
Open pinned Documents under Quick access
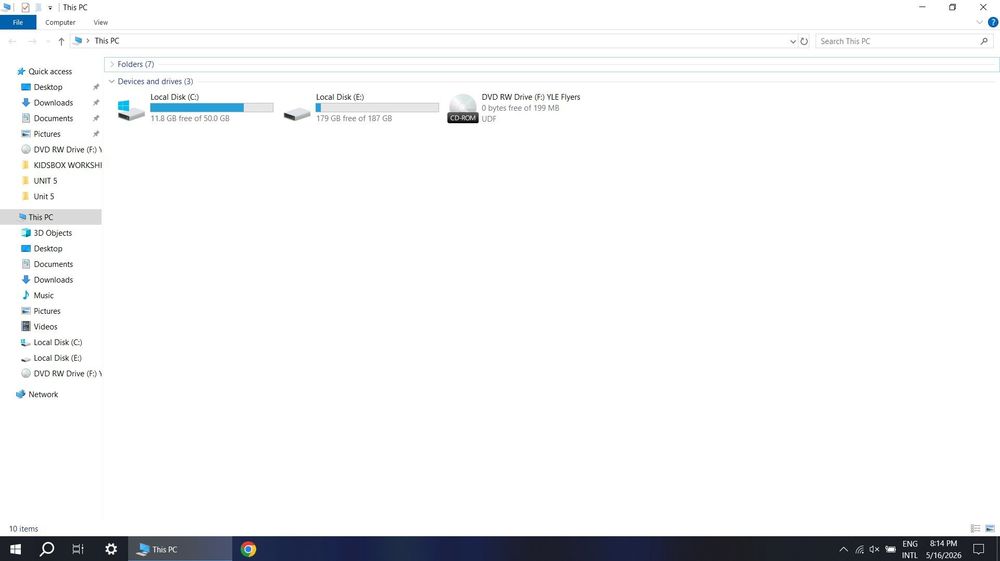pyautogui.click(x=53, y=119)
